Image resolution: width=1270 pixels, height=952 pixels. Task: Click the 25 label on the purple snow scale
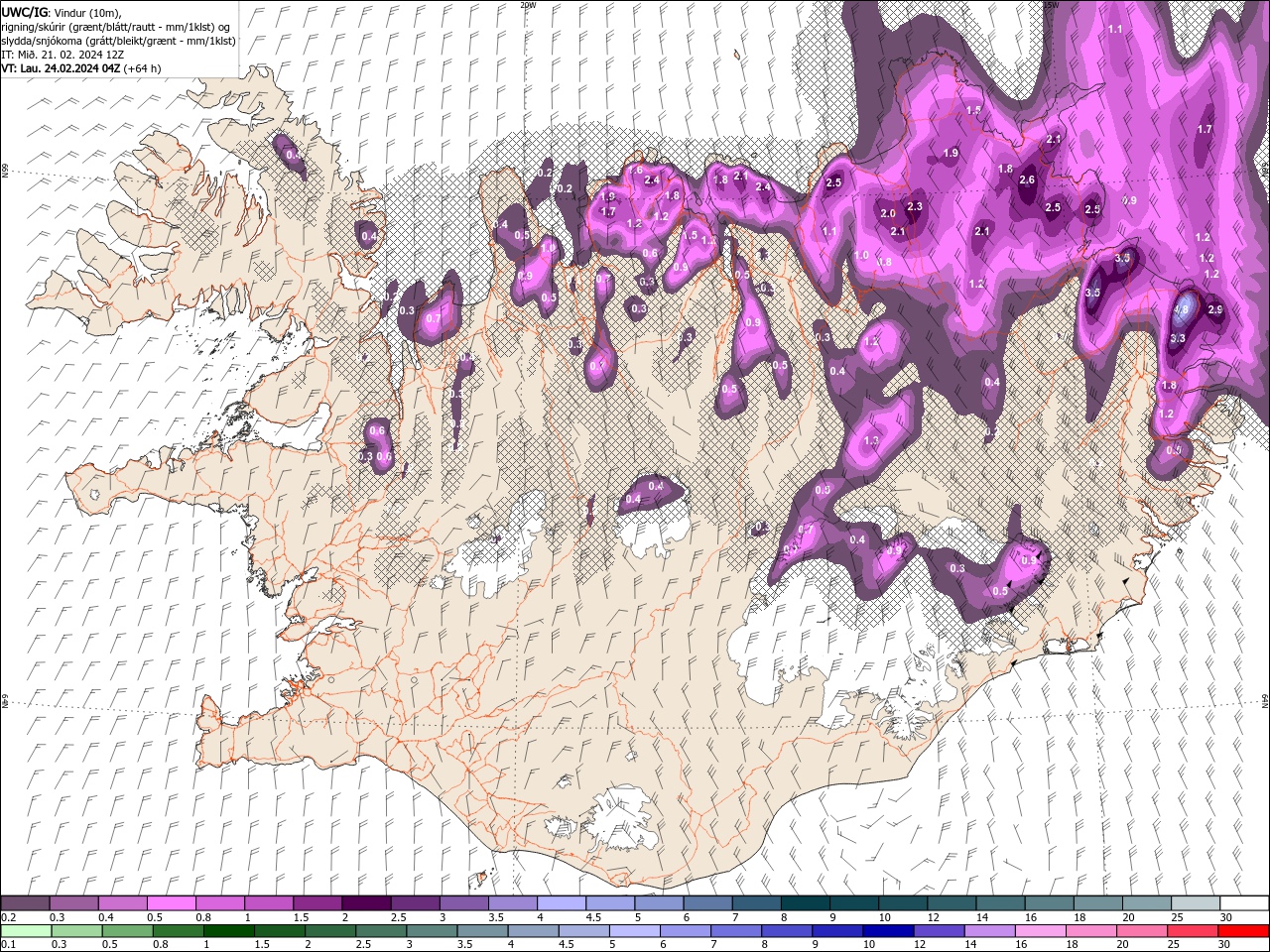(x=1176, y=917)
